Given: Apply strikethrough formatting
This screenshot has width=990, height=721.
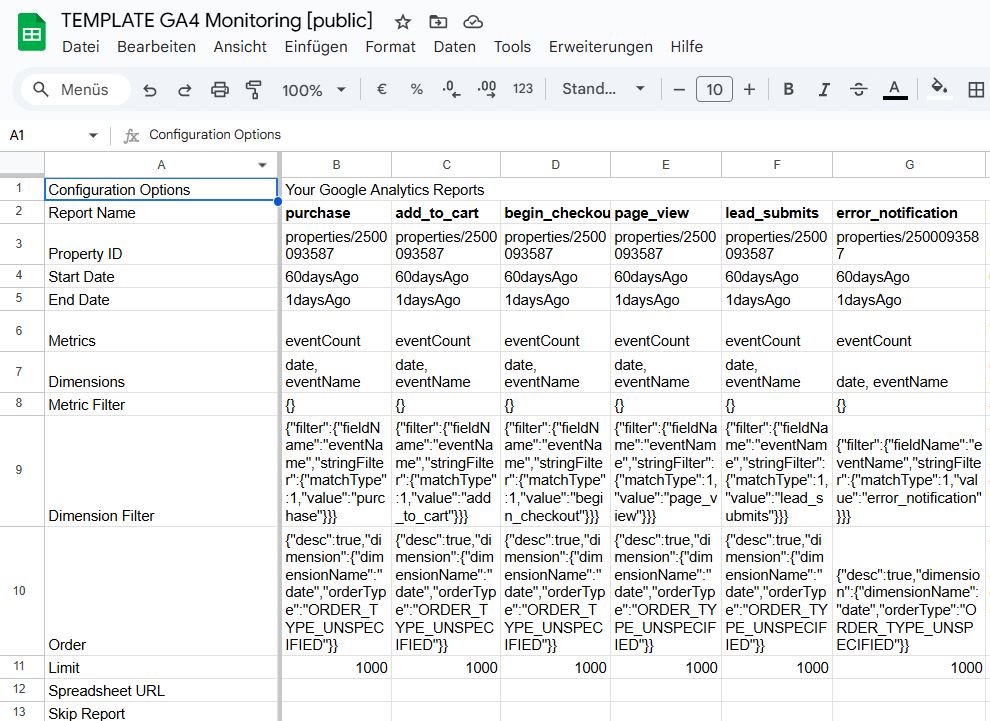Looking at the screenshot, I should [x=858, y=89].
